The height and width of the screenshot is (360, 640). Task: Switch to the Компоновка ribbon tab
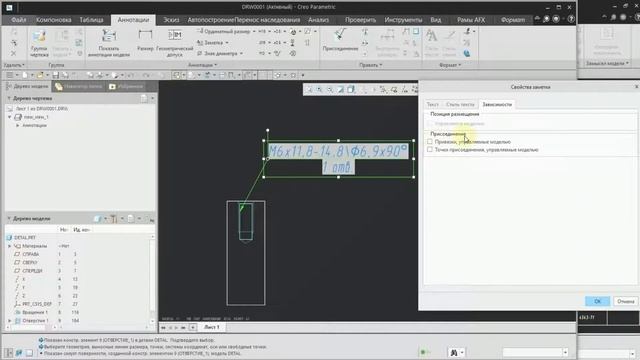coord(54,20)
